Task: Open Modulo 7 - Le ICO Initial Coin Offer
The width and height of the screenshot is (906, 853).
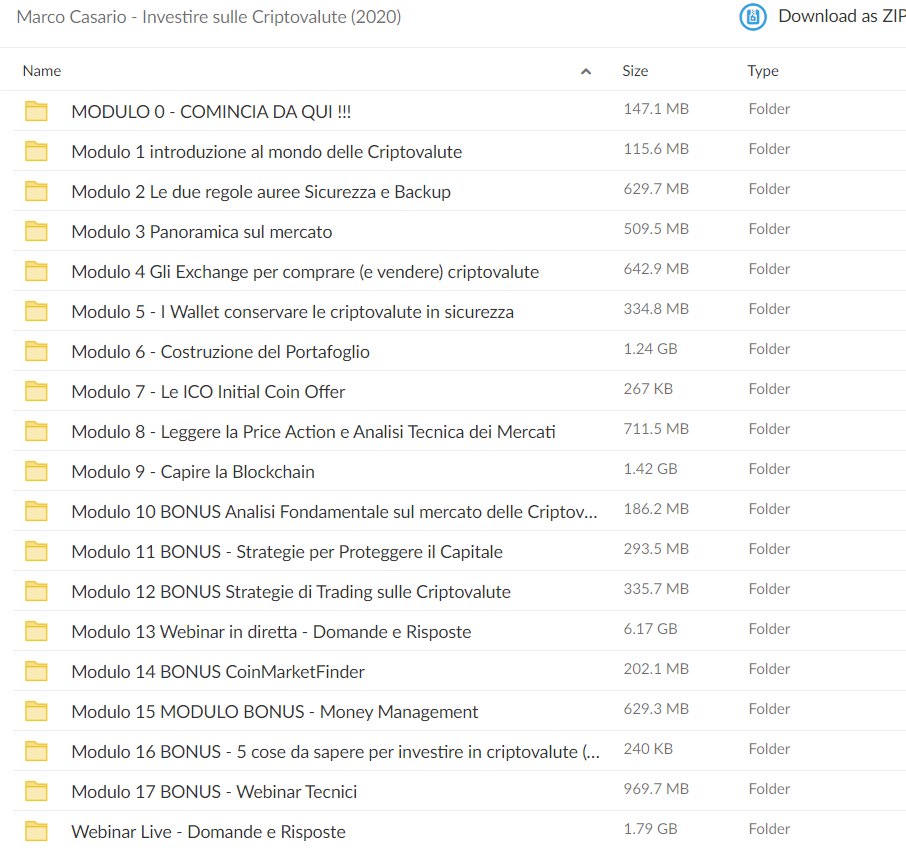Action: click(x=208, y=391)
